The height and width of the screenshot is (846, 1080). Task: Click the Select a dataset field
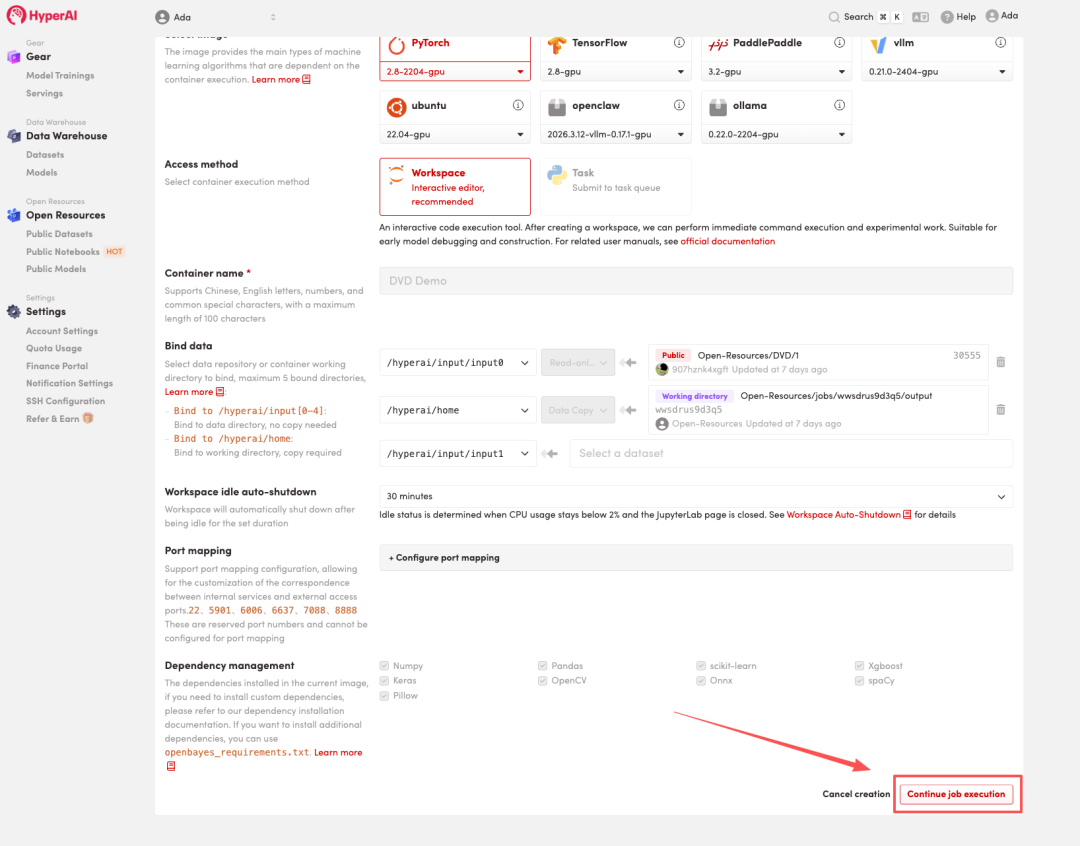pos(791,453)
